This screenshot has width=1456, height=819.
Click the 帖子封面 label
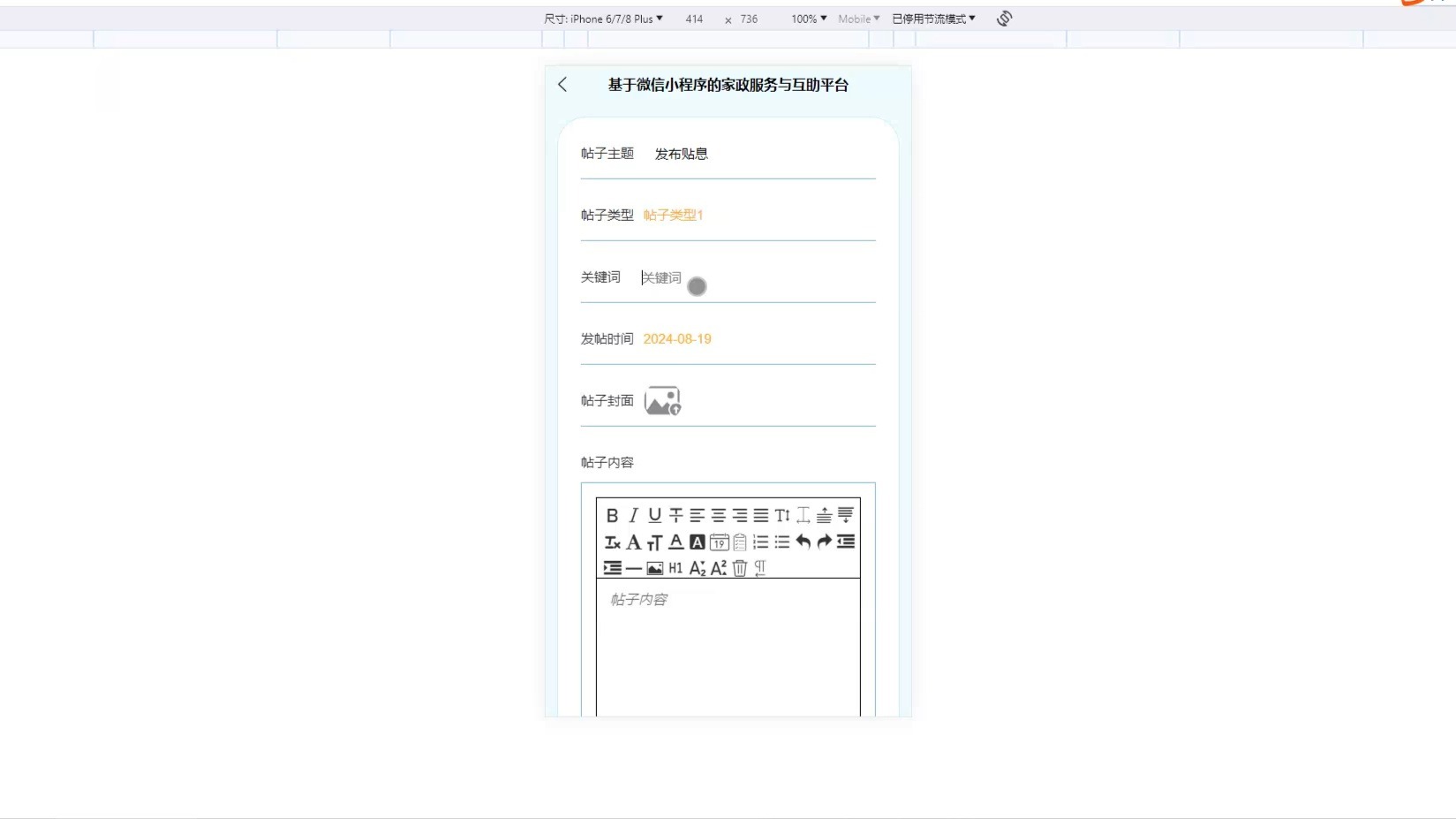click(x=607, y=401)
